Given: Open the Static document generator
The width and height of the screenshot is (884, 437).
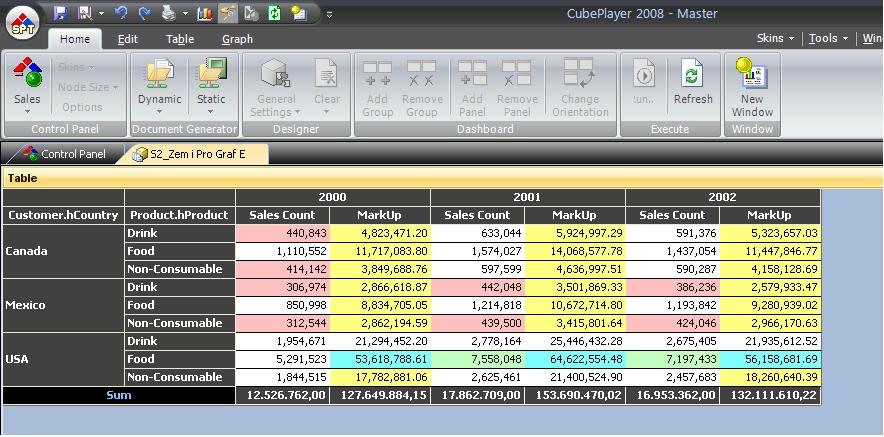Looking at the screenshot, I should pos(211,85).
